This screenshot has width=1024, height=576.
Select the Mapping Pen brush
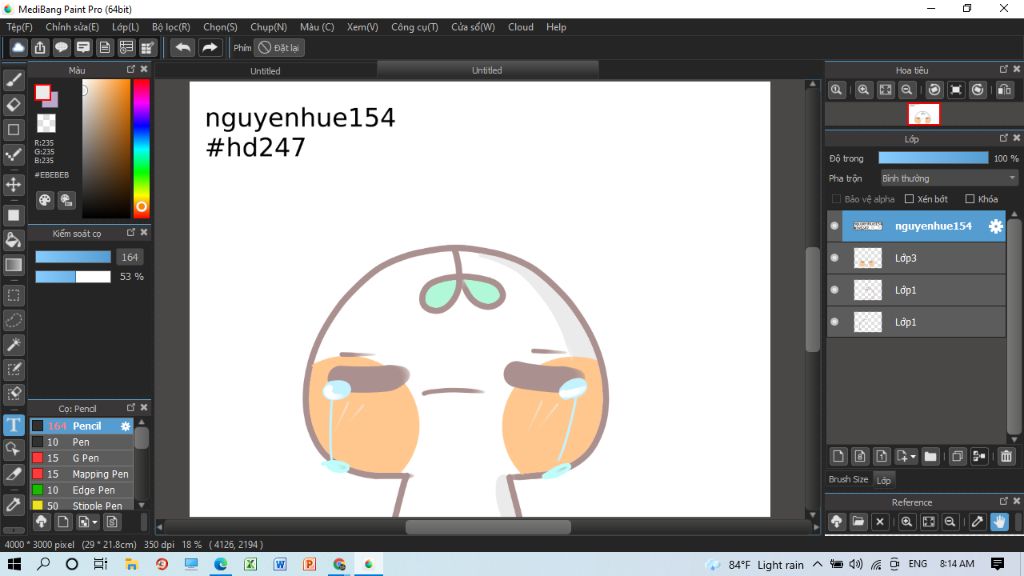(x=82, y=474)
